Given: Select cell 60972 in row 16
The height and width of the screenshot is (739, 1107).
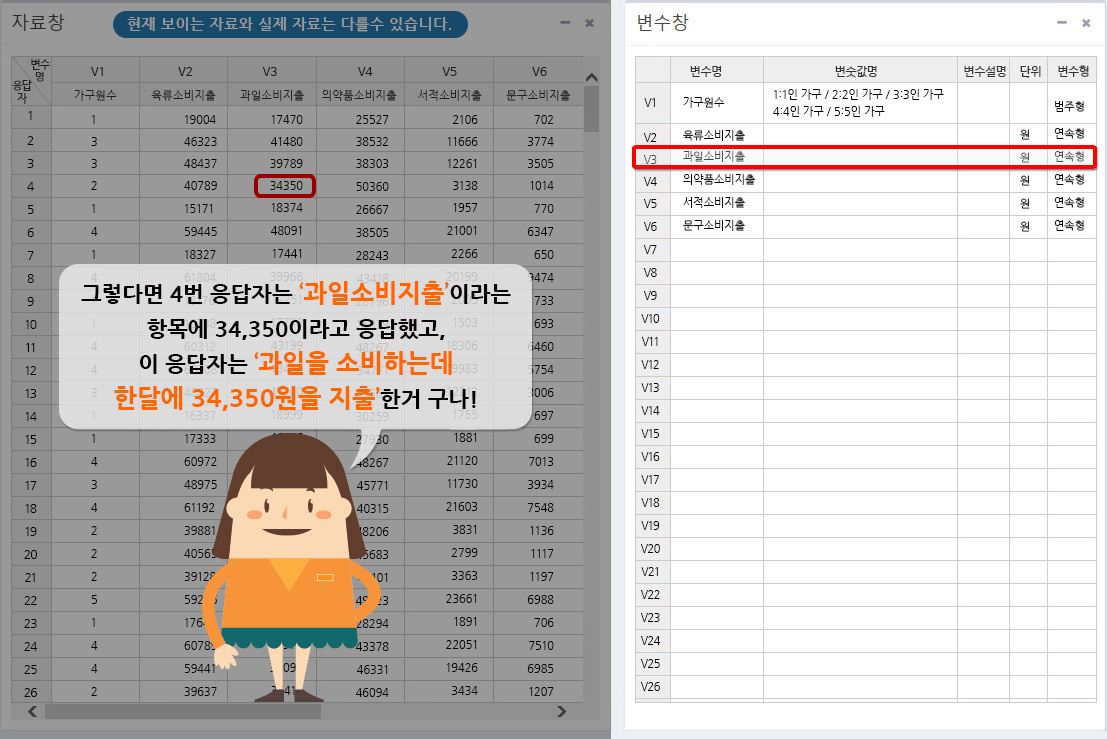Looking at the screenshot, I should pyautogui.click(x=200, y=462).
